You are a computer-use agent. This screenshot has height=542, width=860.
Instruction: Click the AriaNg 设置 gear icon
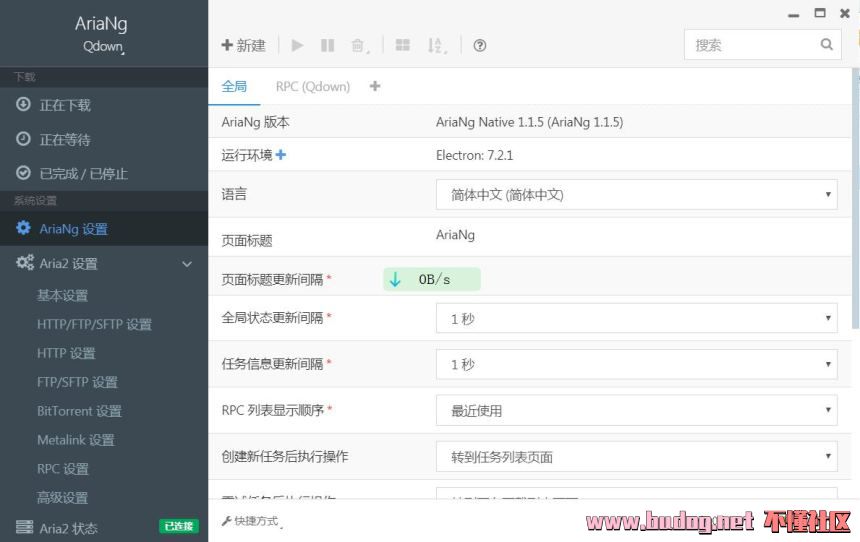coord(23,228)
